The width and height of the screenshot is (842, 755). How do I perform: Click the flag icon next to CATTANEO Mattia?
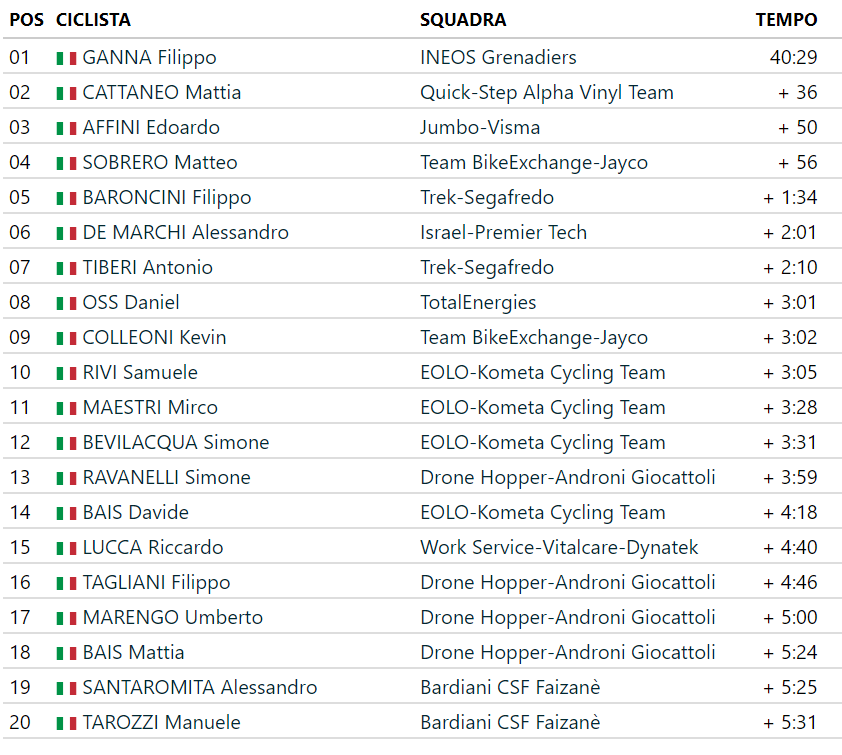66,93
